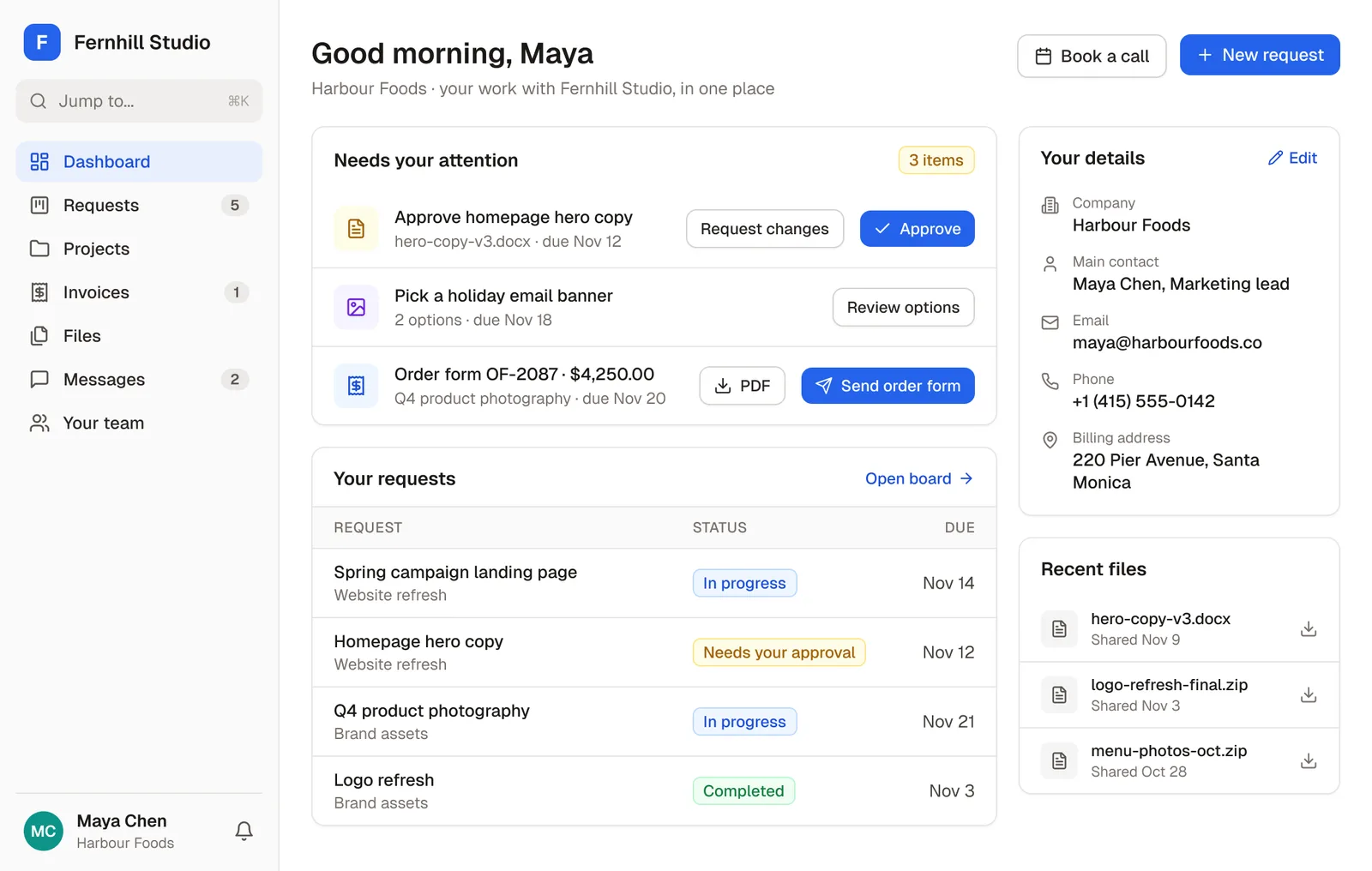Click the maya@harbourfoods.co email address
The image size is (1372, 871).
click(1167, 343)
